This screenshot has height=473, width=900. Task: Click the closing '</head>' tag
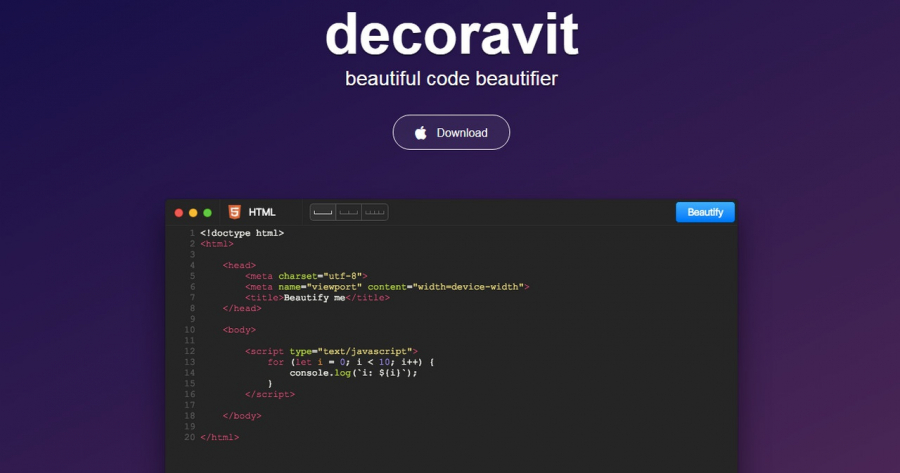242,308
